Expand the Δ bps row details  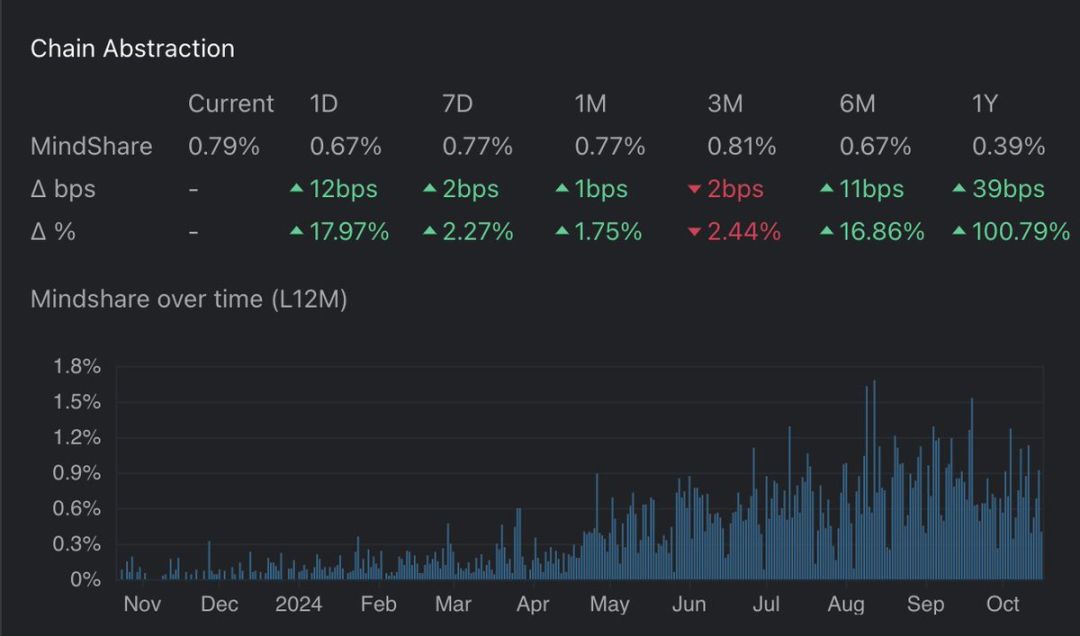coord(63,189)
